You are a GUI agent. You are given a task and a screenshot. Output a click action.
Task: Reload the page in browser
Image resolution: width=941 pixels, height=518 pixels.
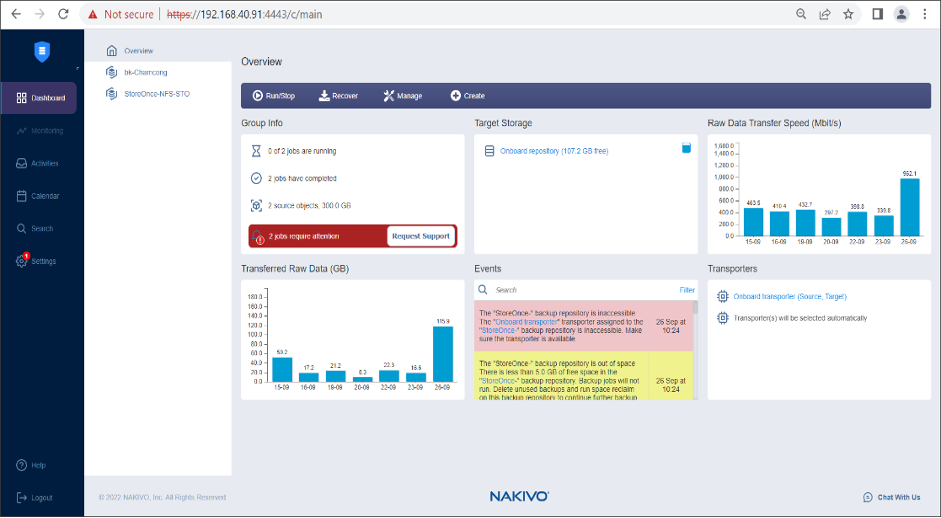pyautogui.click(x=64, y=14)
